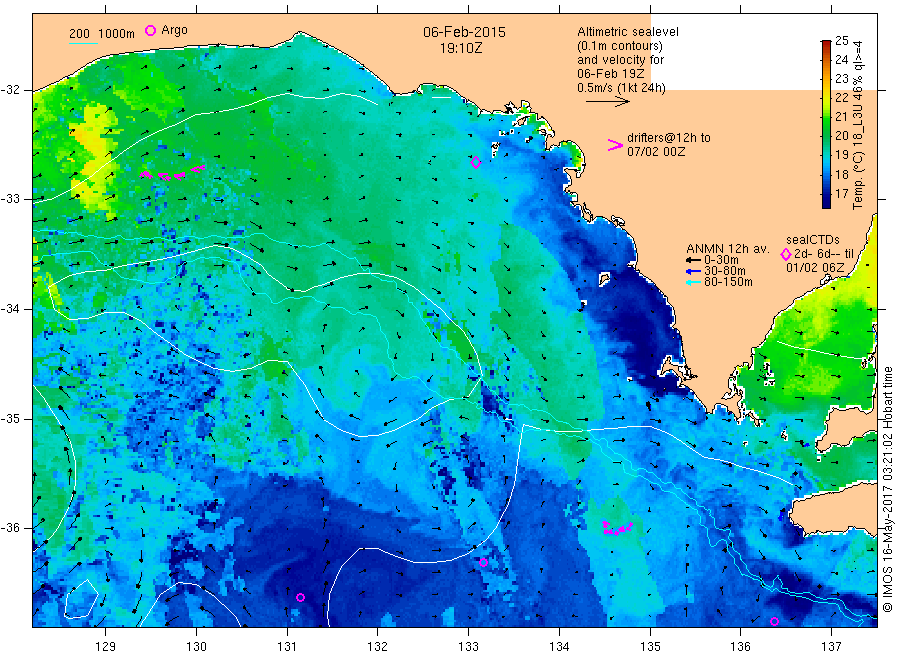
Task: Click the '01/02 06Z' text
Action: pyautogui.click(x=815, y=268)
